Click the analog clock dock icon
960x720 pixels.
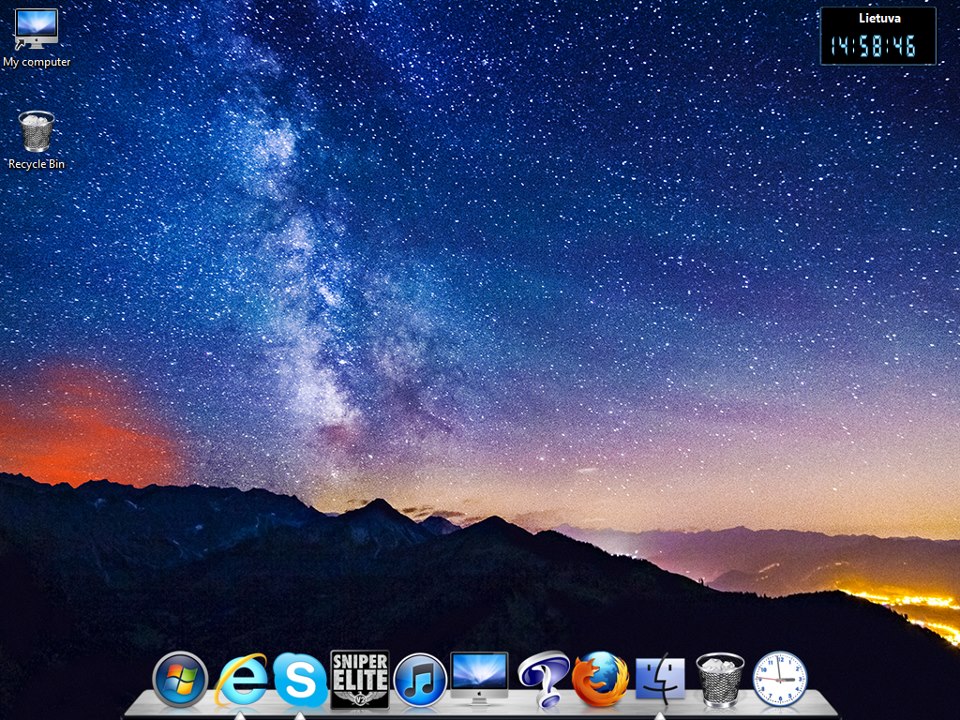pos(779,679)
